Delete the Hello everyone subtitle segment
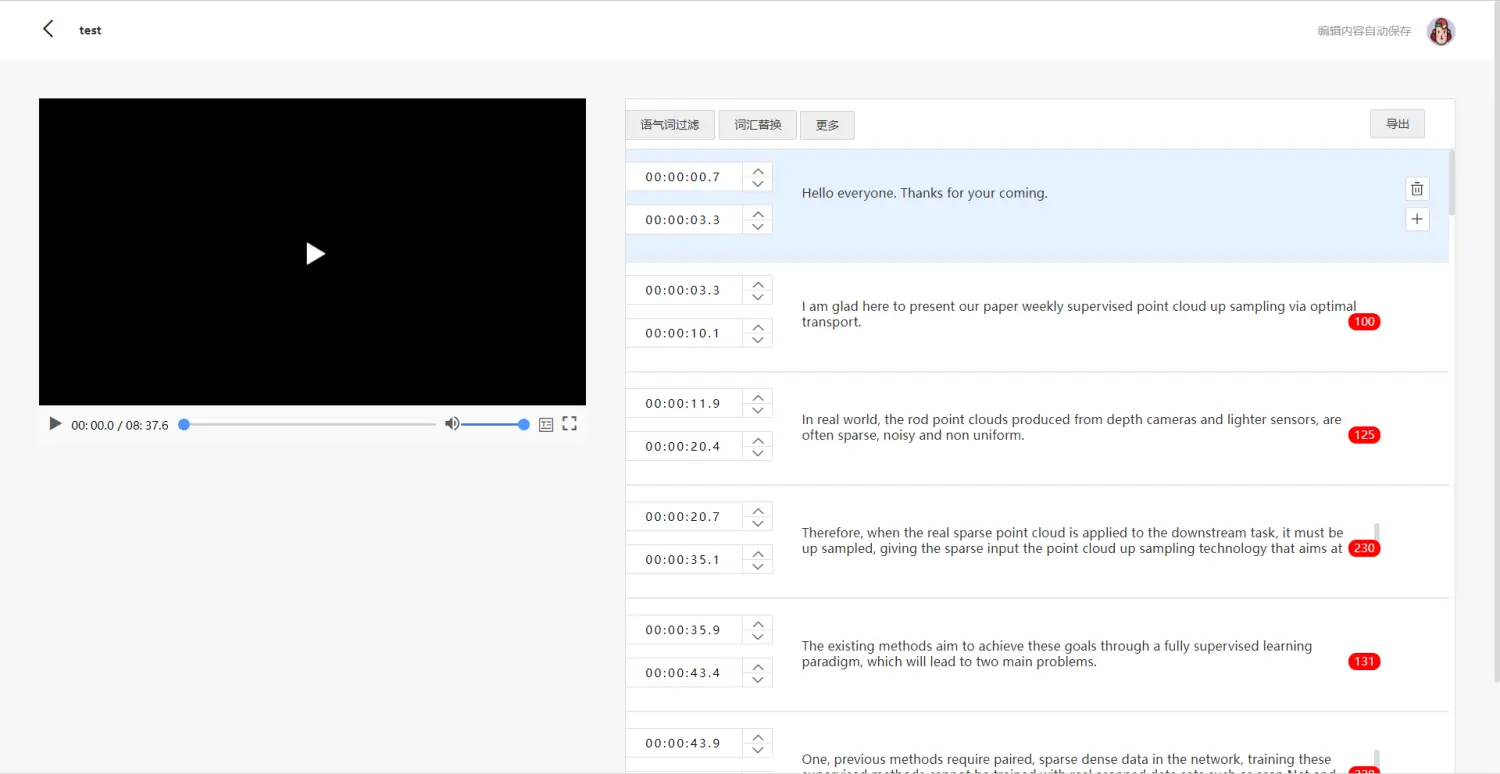Image resolution: width=1500 pixels, height=774 pixels. 1416,189
